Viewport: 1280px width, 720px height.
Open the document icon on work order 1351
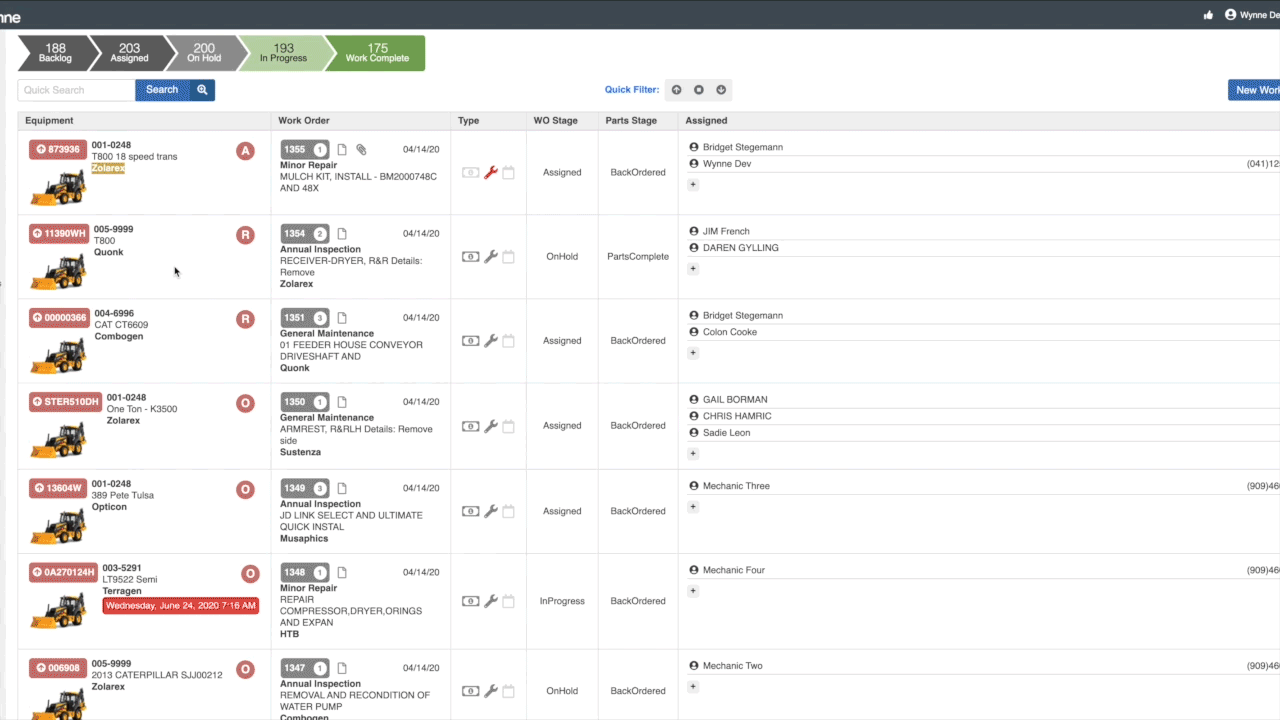click(x=342, y=317)
